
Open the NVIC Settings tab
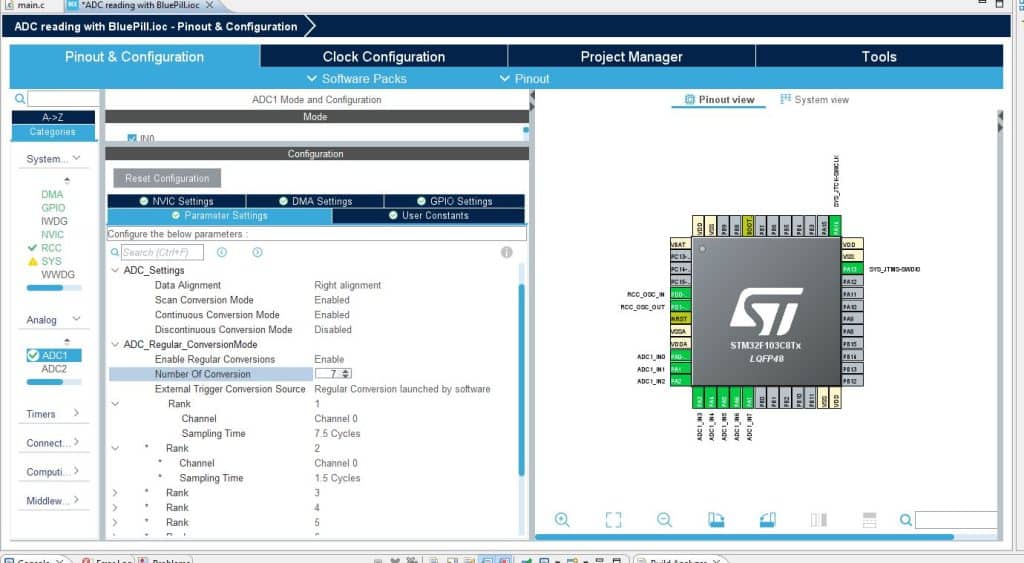pos(176,201)
